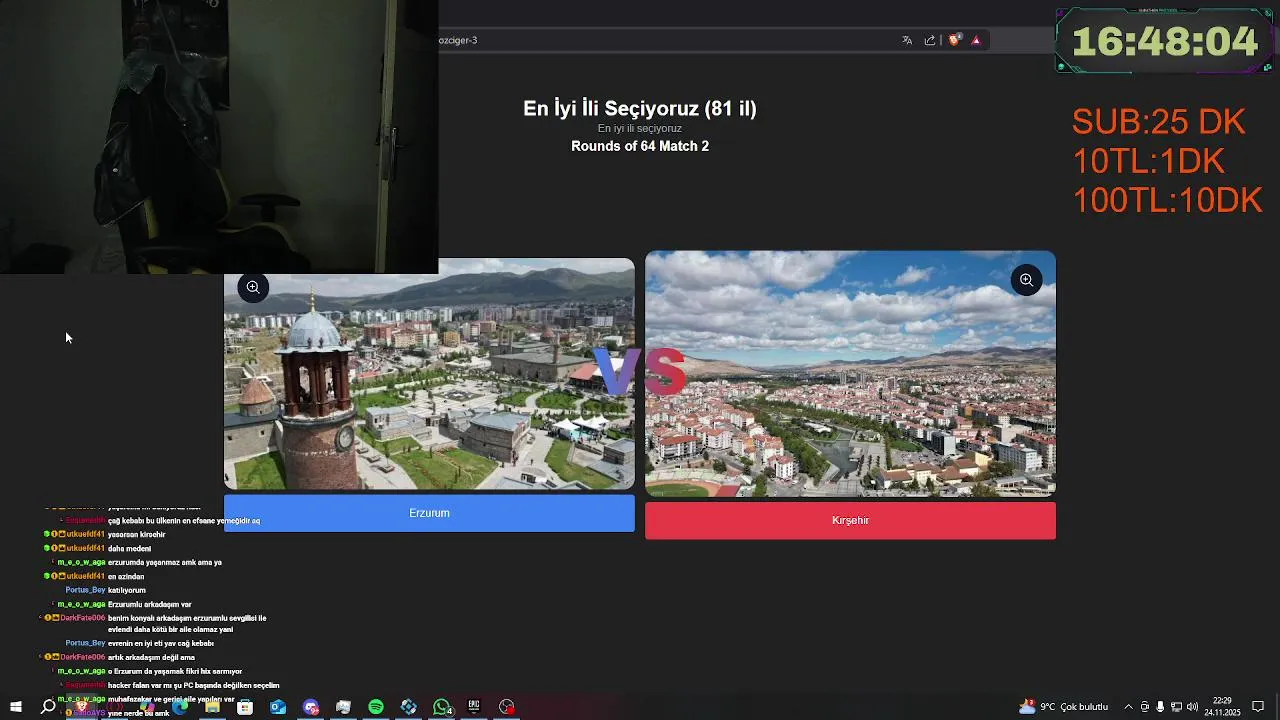Open Epic Games Launcher from the taskbar
Screen dimensions: 1280x720
tap(474, 707)
